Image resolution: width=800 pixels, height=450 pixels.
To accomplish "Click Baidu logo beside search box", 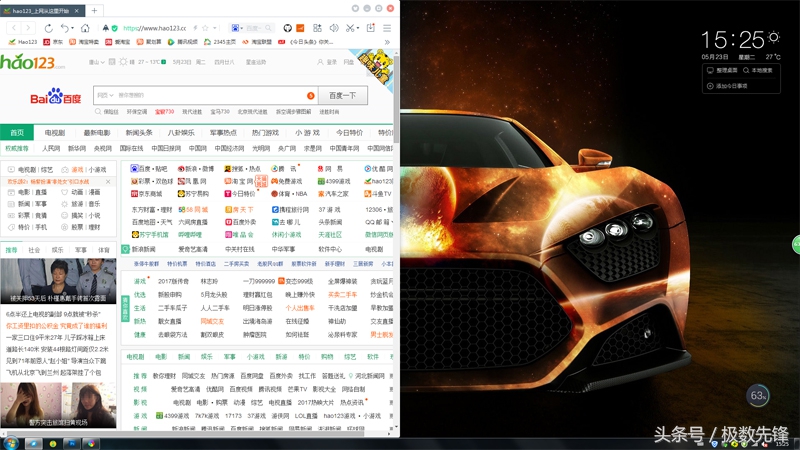I will pos(56,96).
